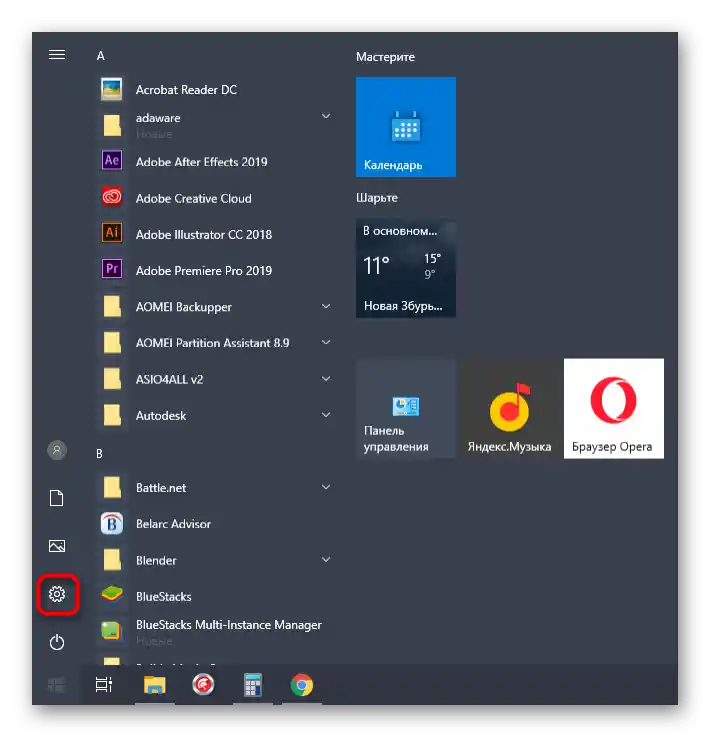710x737 pixels.
Task: Click the Windows Start button
Action: coord(56,685)
